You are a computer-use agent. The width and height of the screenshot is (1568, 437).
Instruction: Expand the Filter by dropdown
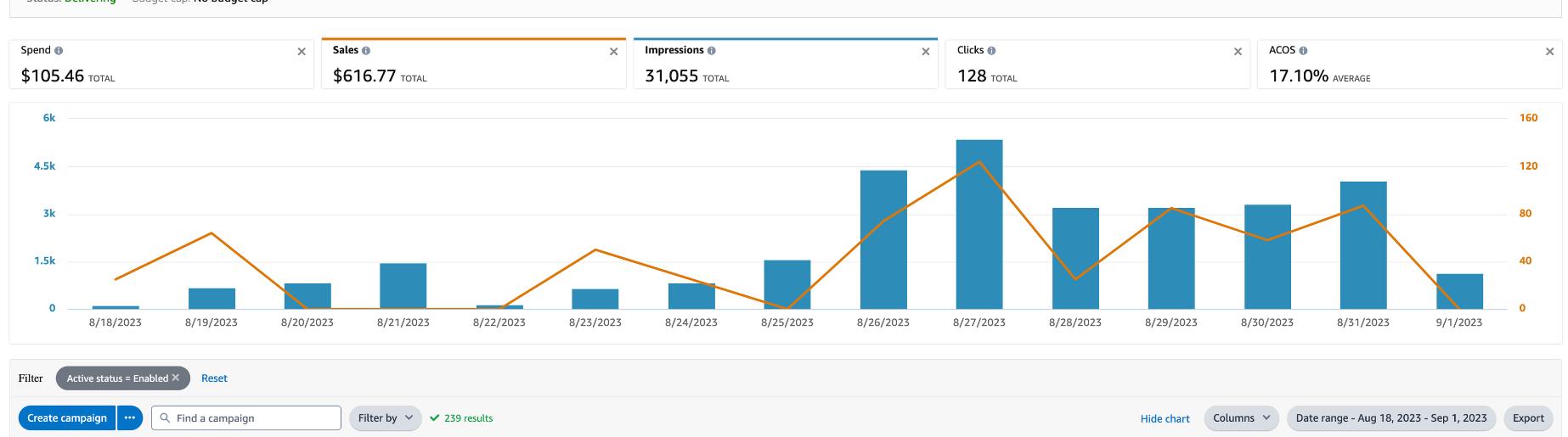[385, 418]
